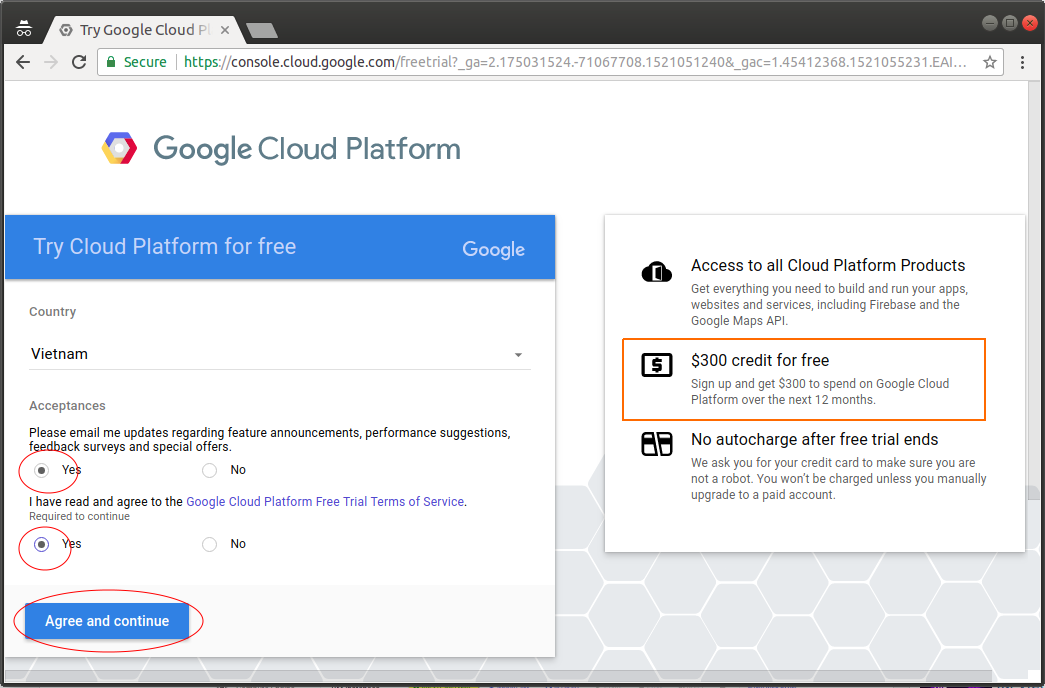Click the "Try Cloud Platform for free" heading

(165, 247)
